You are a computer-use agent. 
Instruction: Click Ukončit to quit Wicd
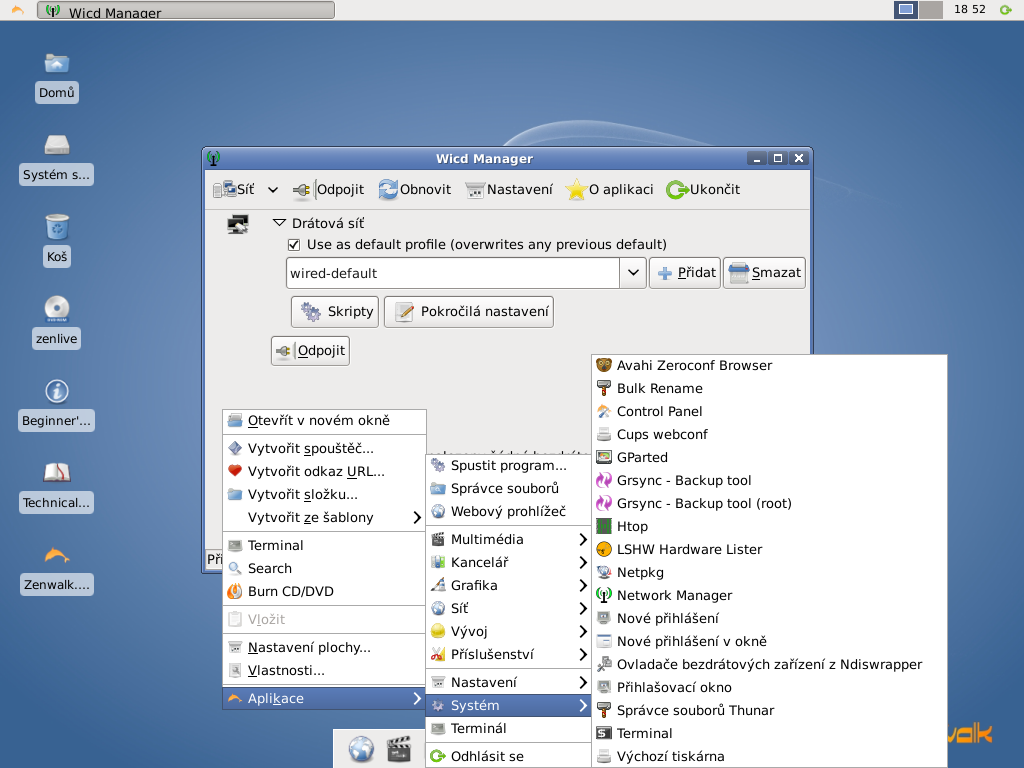click(703, 189)
